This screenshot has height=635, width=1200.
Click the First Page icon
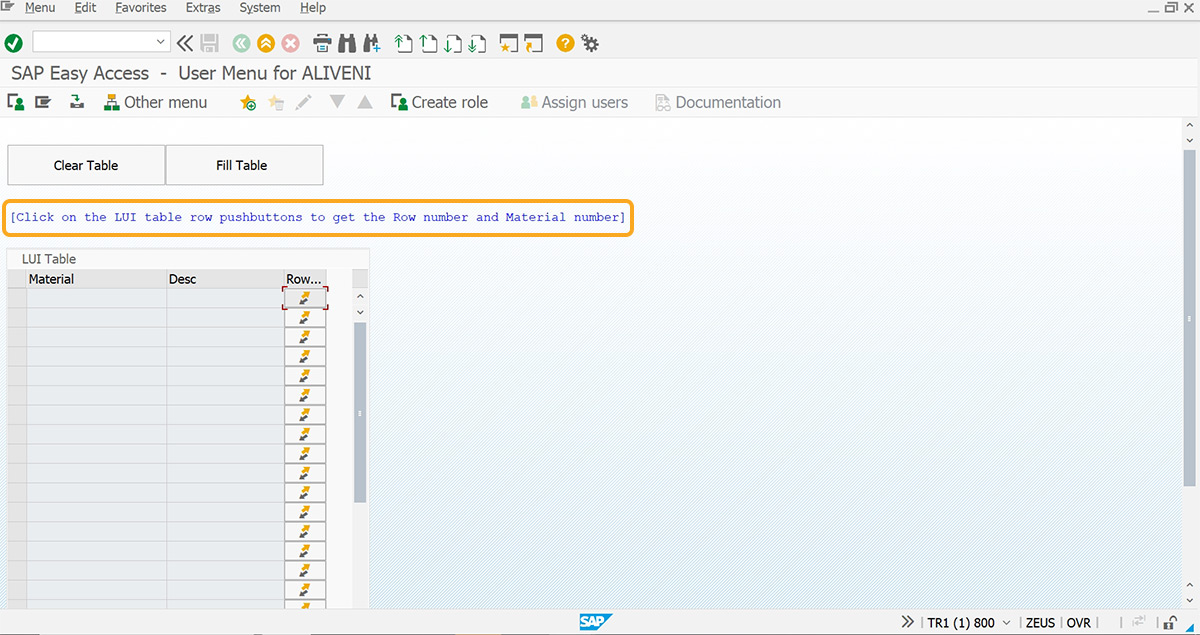click(x=403, y=43)
